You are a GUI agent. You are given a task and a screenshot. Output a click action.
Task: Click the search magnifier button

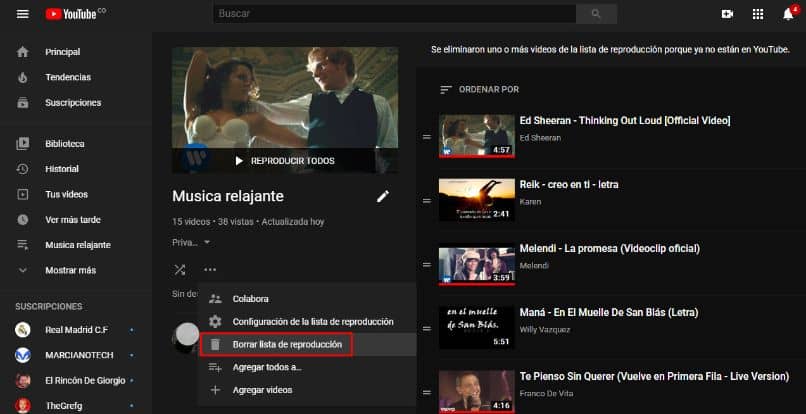coord(596,14)
